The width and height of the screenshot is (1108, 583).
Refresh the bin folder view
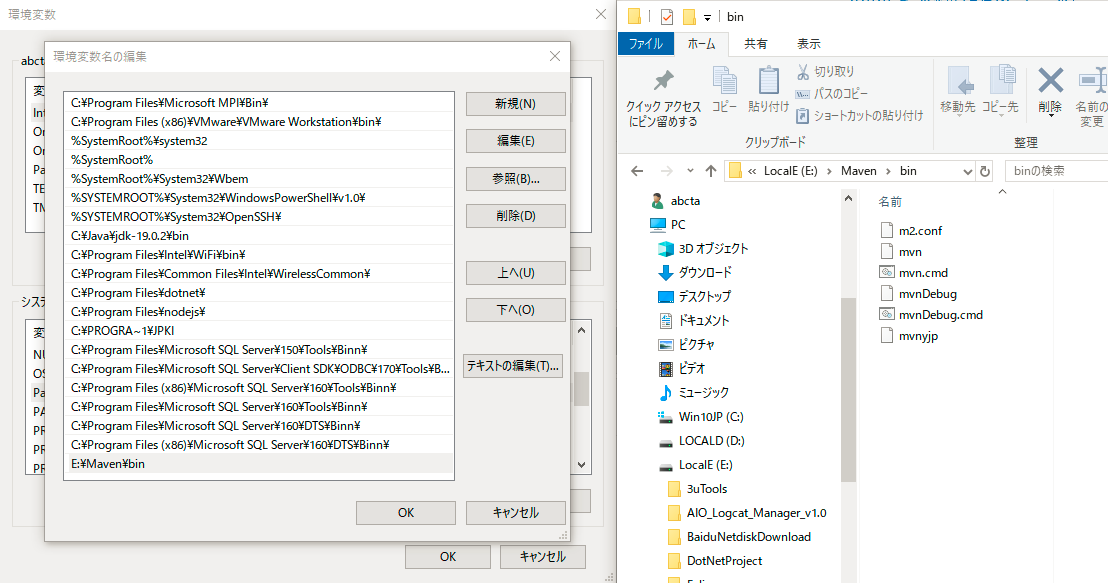984,171
